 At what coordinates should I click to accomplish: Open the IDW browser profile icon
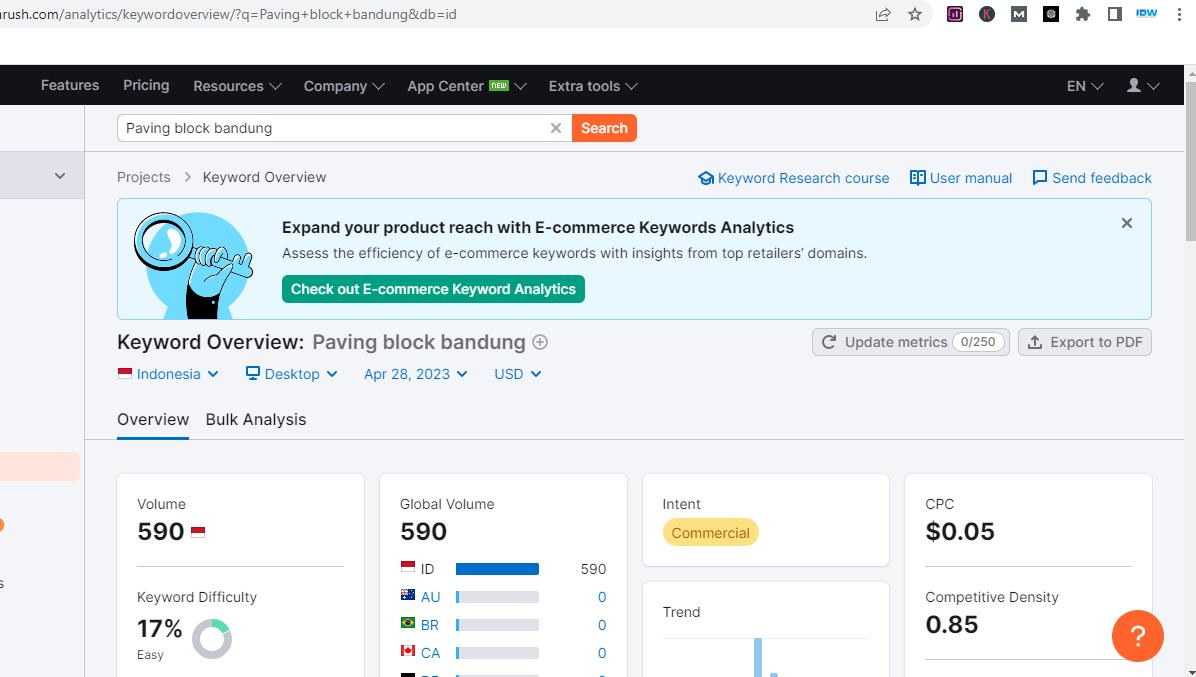(1146, 14)
